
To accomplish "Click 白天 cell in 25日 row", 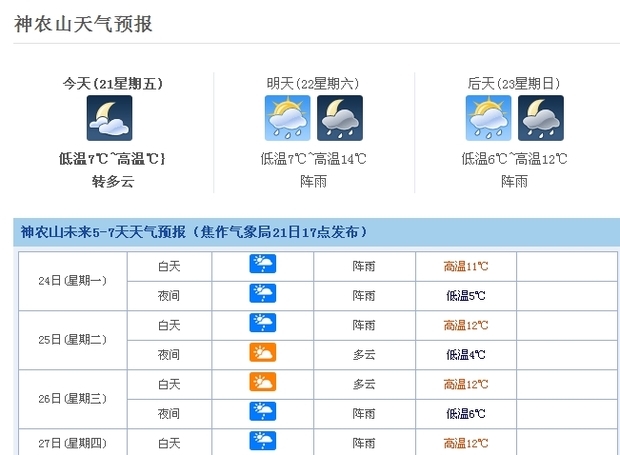I will (x=169, y=325).
